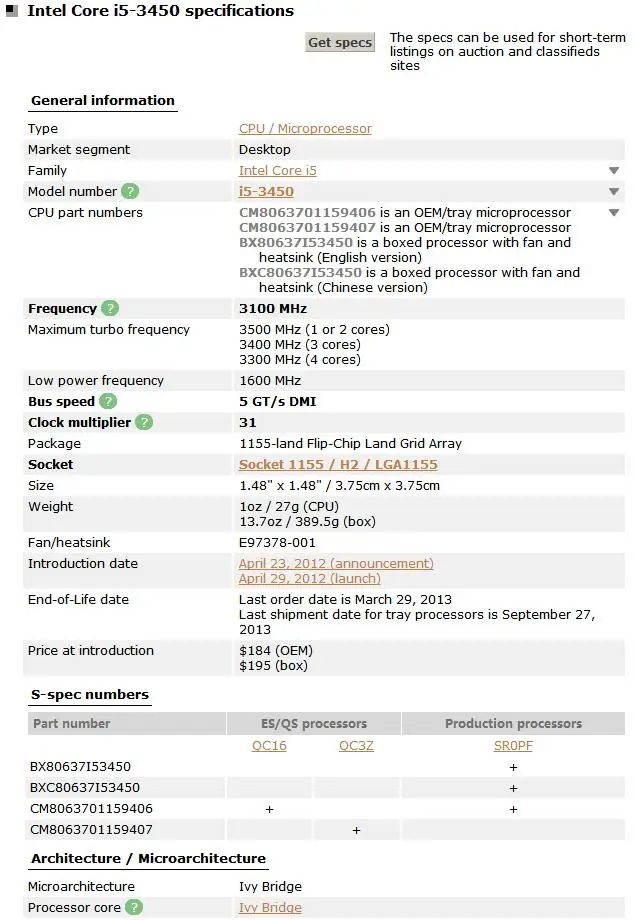Expand the Model number row arrow
This screenshot has height=920, width=635.
tap(614, 192)
